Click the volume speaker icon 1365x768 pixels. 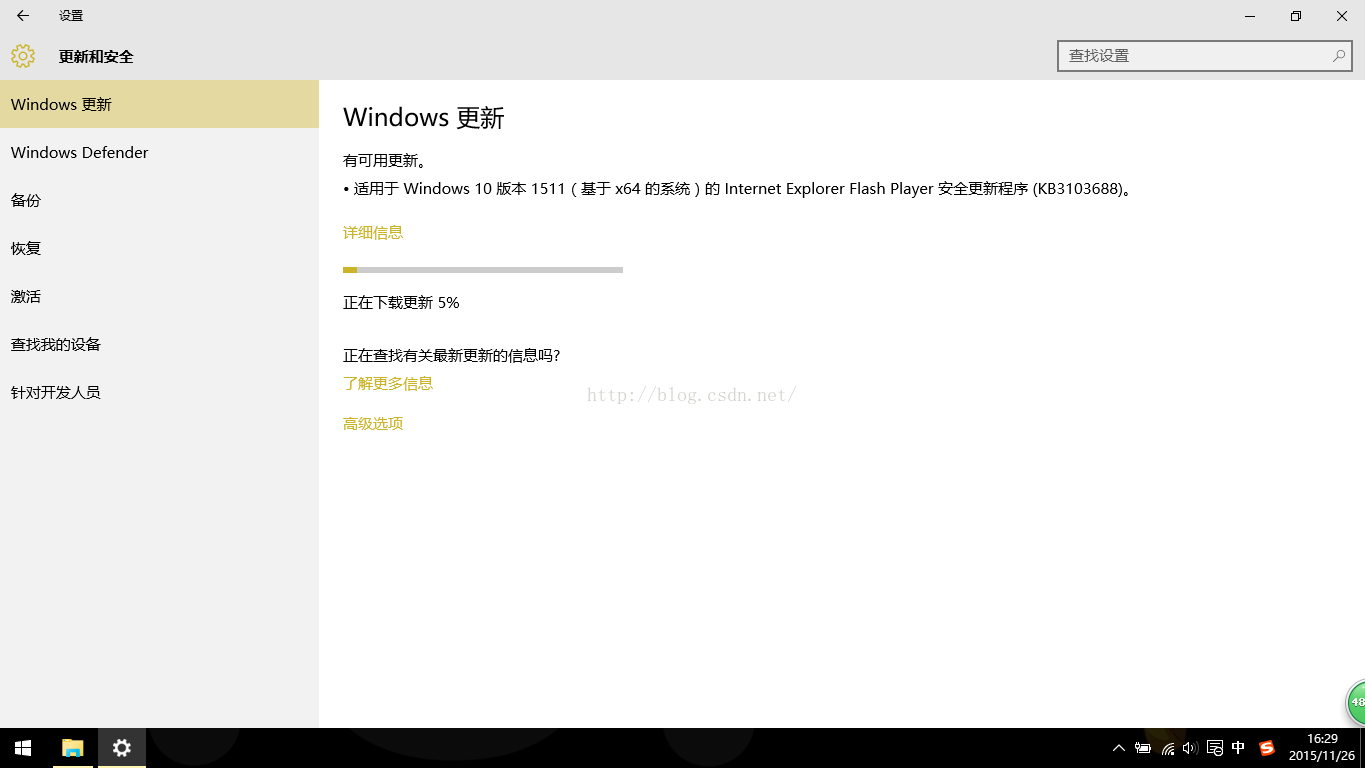(1190, 748)
